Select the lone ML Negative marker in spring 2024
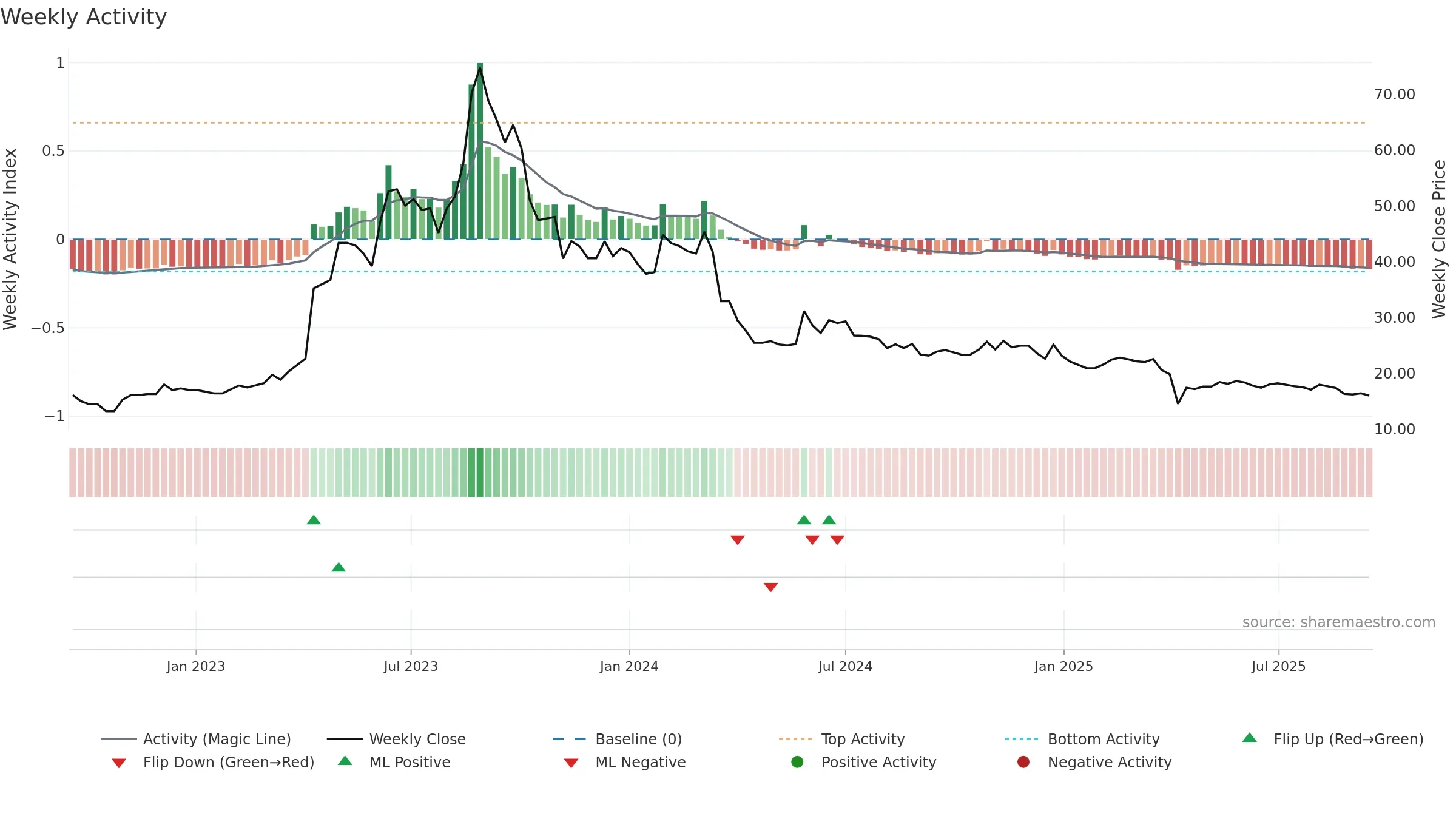The image size is (1456, 819). point(770,587)
